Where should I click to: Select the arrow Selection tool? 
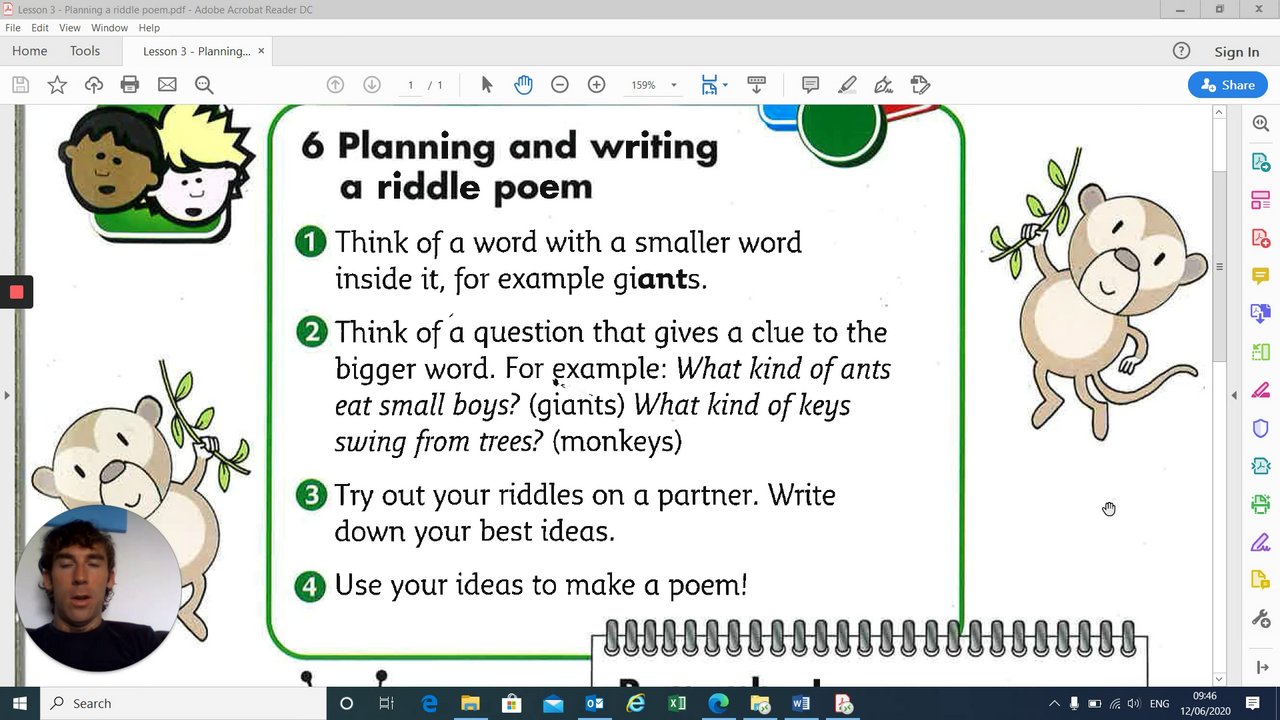[487, 85]
